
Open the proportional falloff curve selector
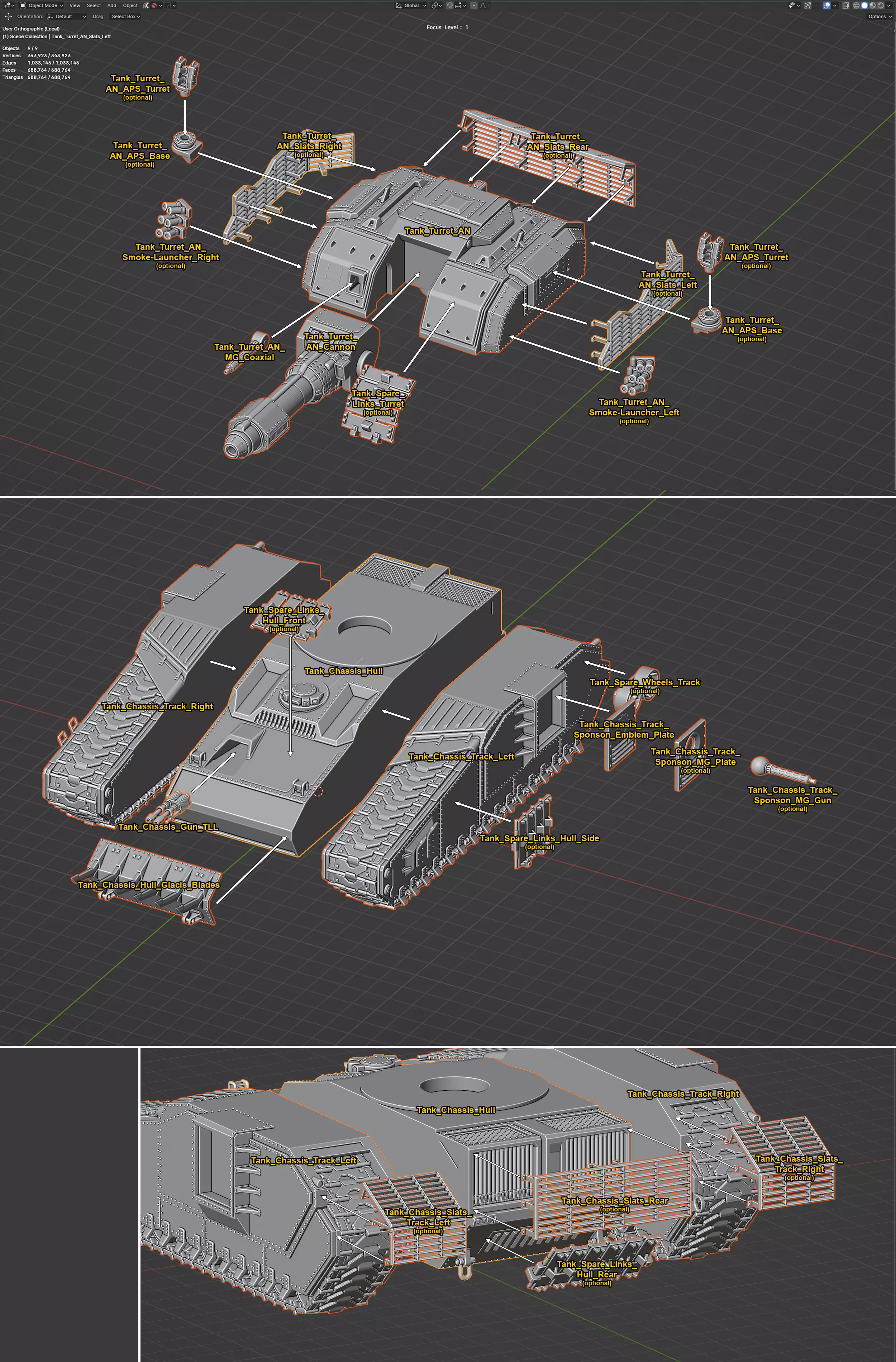(x=485, y=5)
